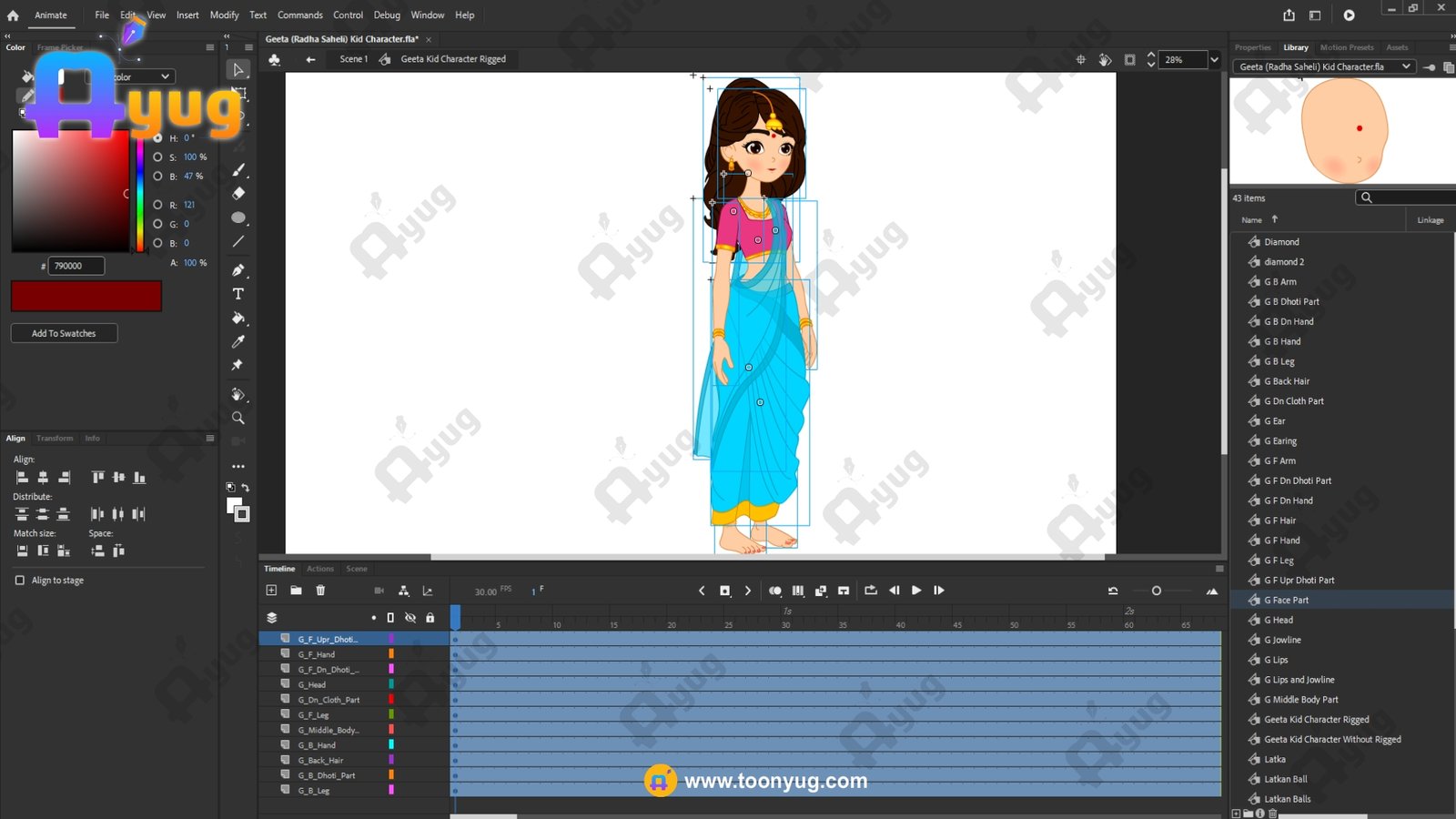Select the Zoom magnifier tool
This screenshot has height=819, width=1456.
click(x=238, y=418)
